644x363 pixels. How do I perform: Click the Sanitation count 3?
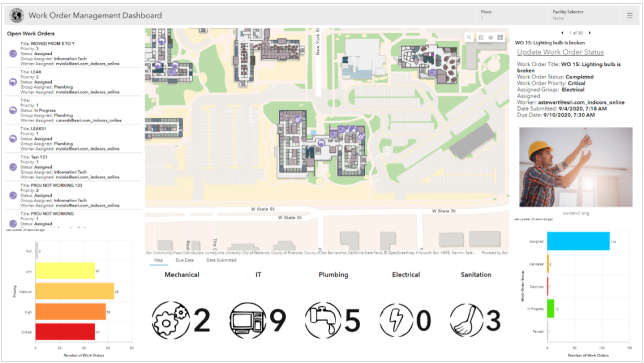493,321
